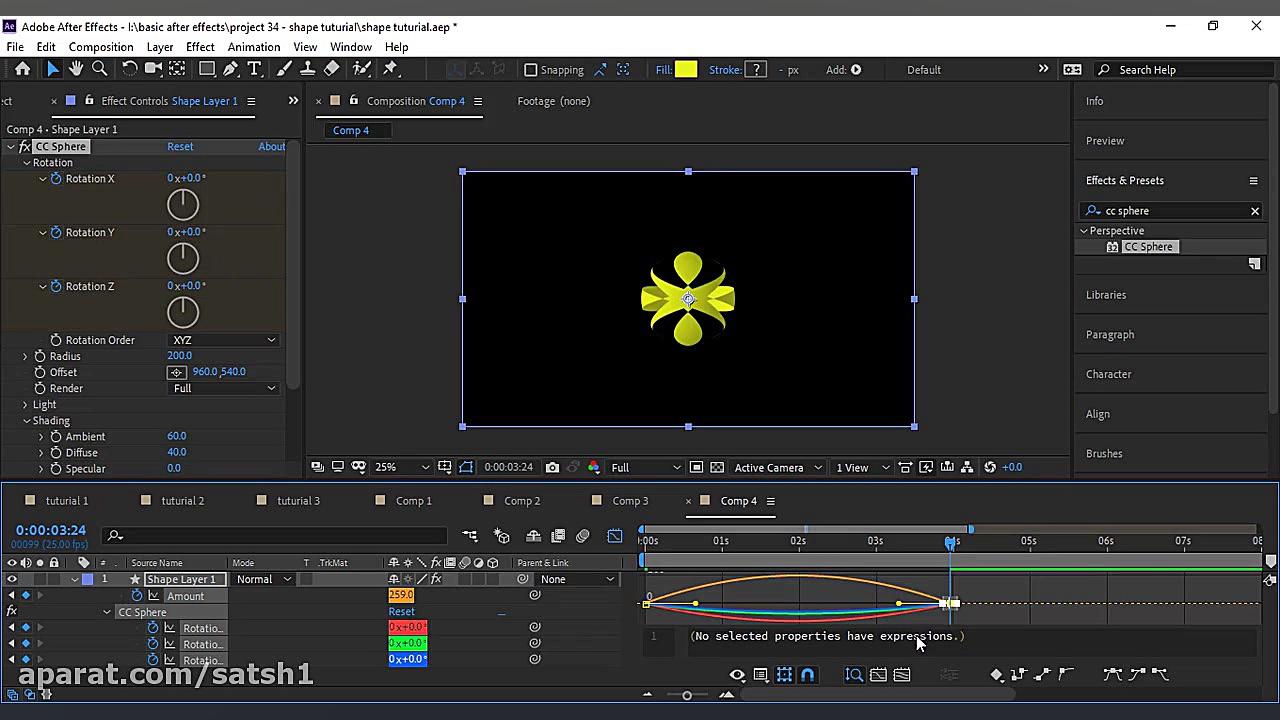The image size is (1280, 720).
Task: Select the Type tool
Action: [x=254, y=69]
